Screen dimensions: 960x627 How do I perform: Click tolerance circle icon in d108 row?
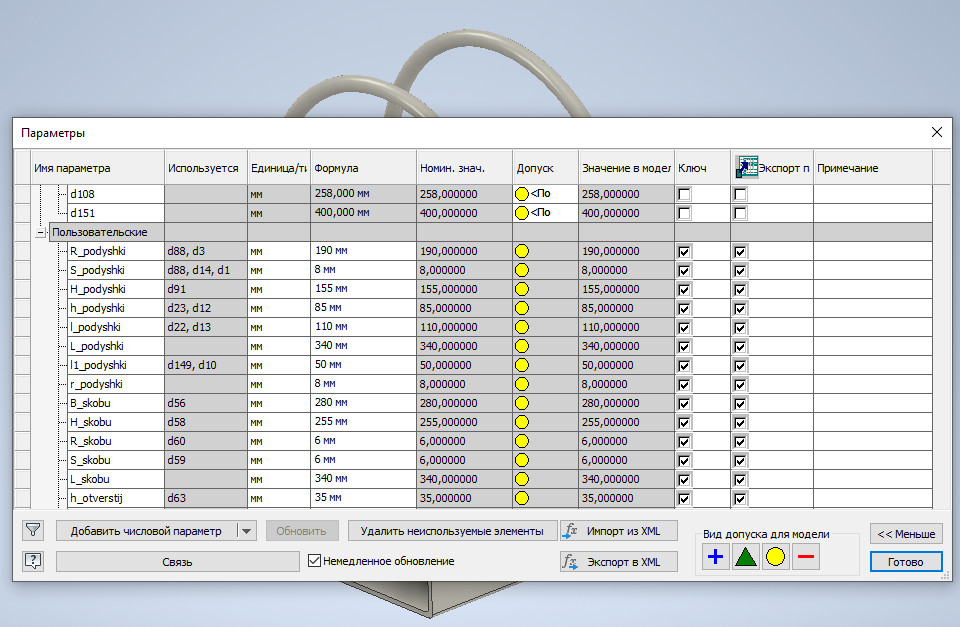point(521,194)
